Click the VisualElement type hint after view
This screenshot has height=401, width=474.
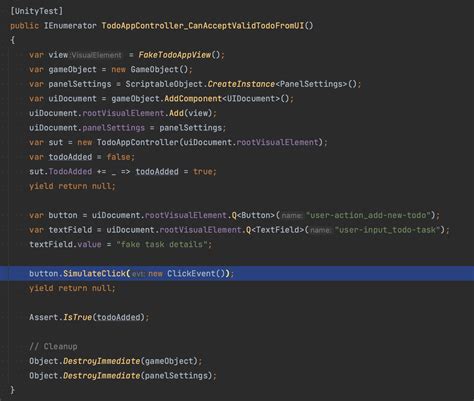coord(97,55)
